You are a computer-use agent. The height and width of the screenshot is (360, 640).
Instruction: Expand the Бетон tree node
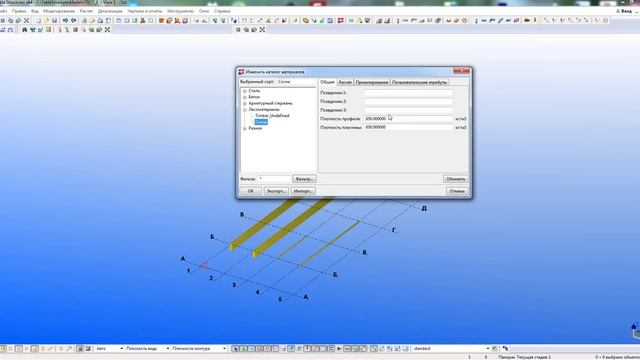(245, 97)
